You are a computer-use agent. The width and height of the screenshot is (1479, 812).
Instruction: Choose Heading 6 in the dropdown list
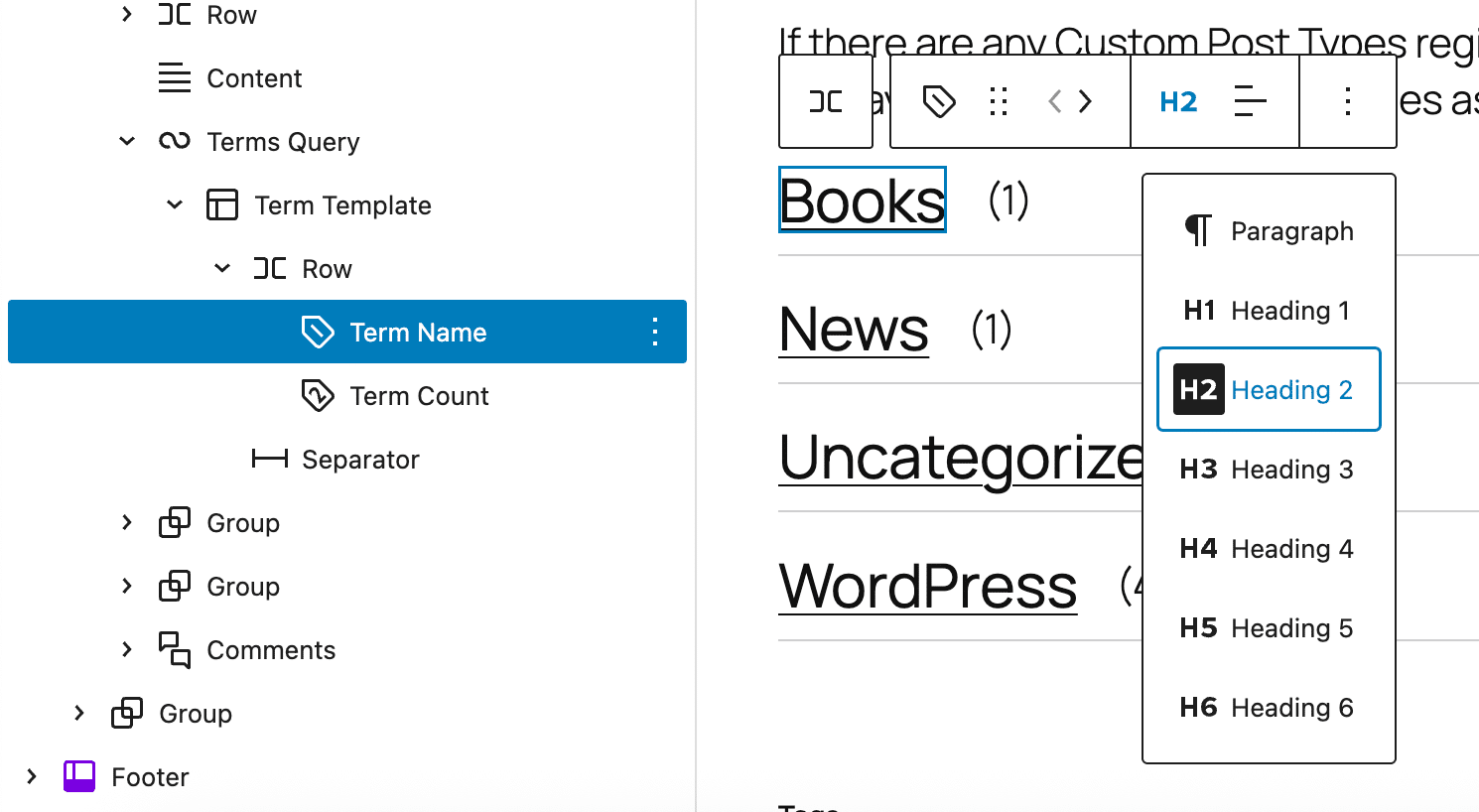click(1267, 707)
